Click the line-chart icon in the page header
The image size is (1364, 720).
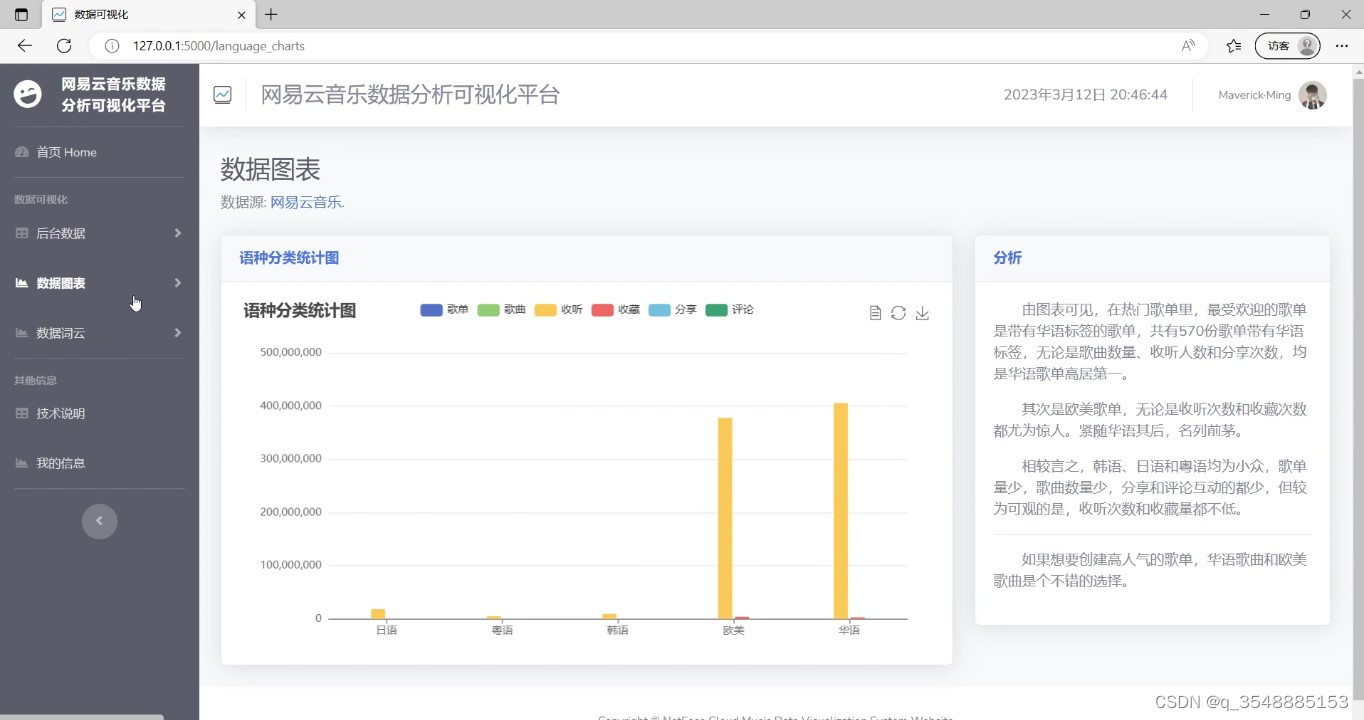point(222,95)
